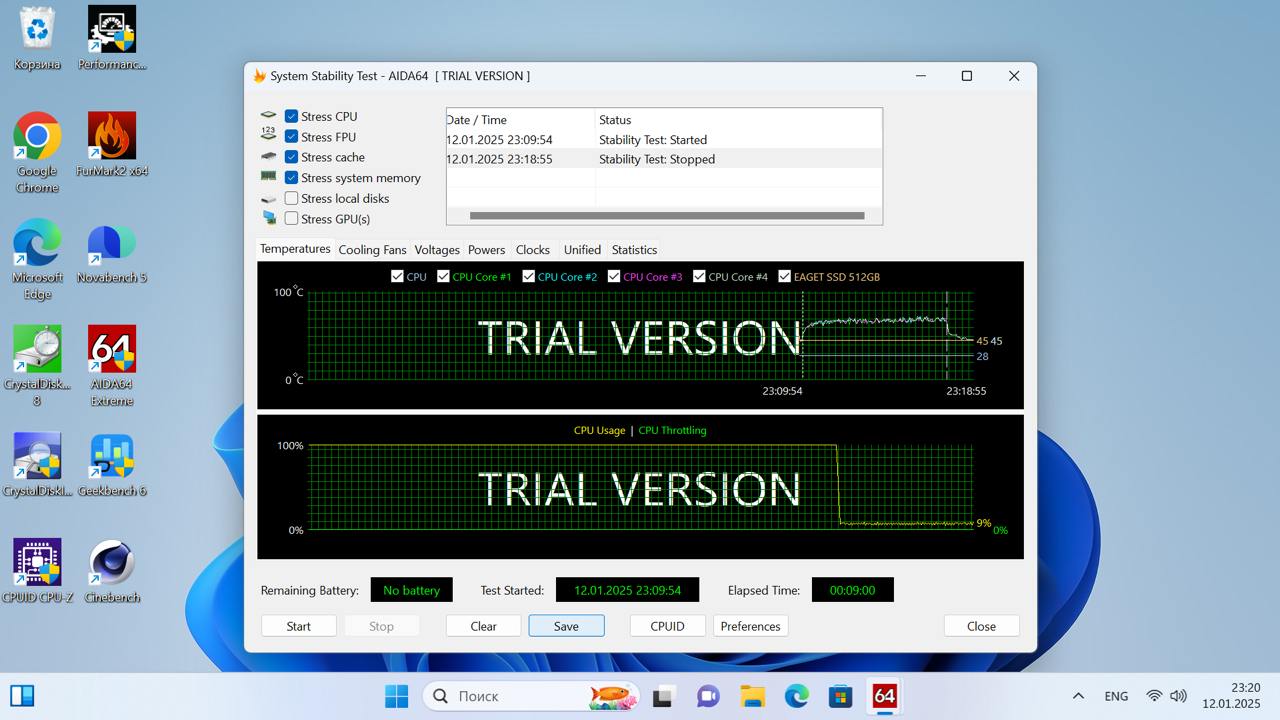Open the clock showing 23:20 12.01.2025
The height and width of the screenshot is (720, 1280).
(1231, 696)
